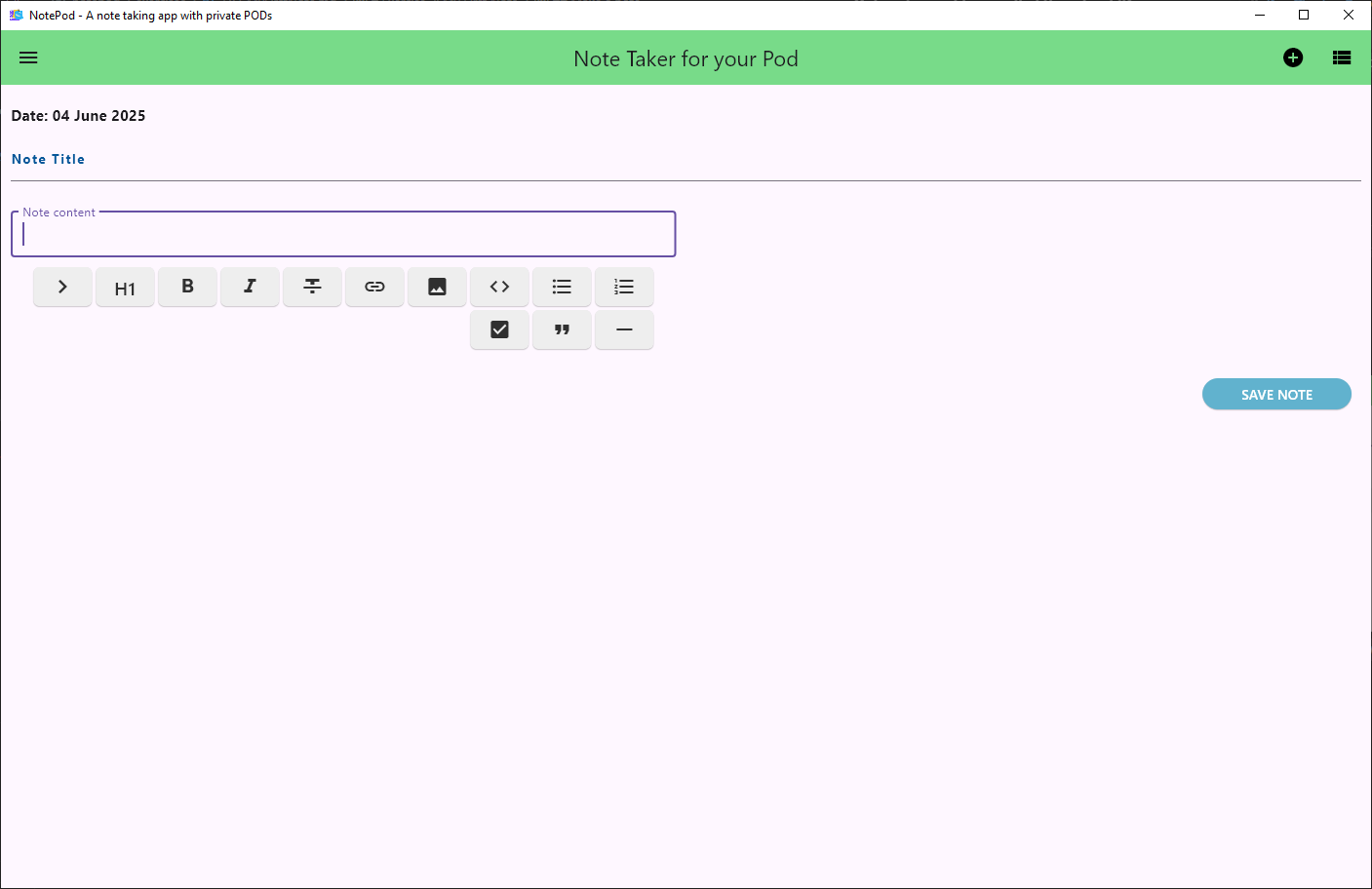Viewport: 1372px width, 889px height.
Task: Insert an H1 heading
Action: click(125, 288)
